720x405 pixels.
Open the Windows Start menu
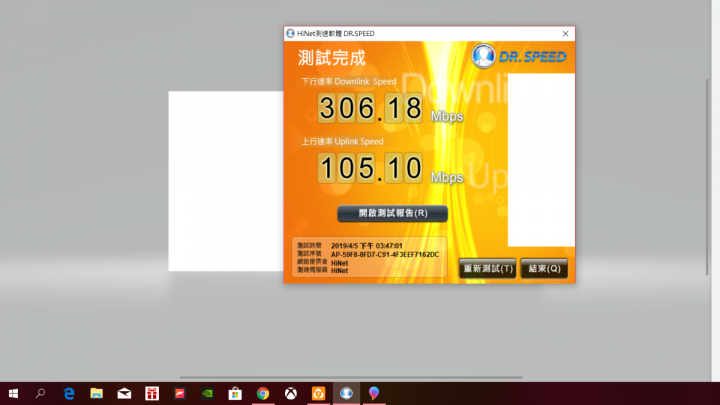click(13, 394)
